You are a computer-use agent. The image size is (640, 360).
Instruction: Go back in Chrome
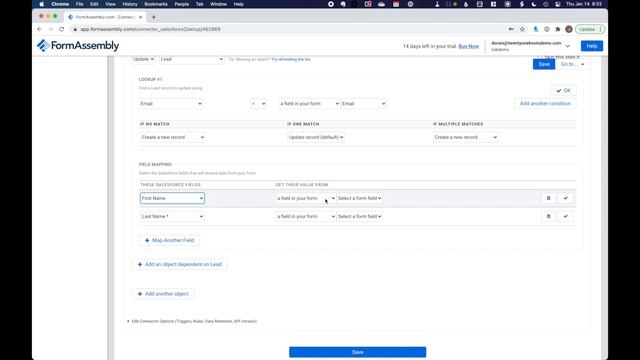coord(40,29)
